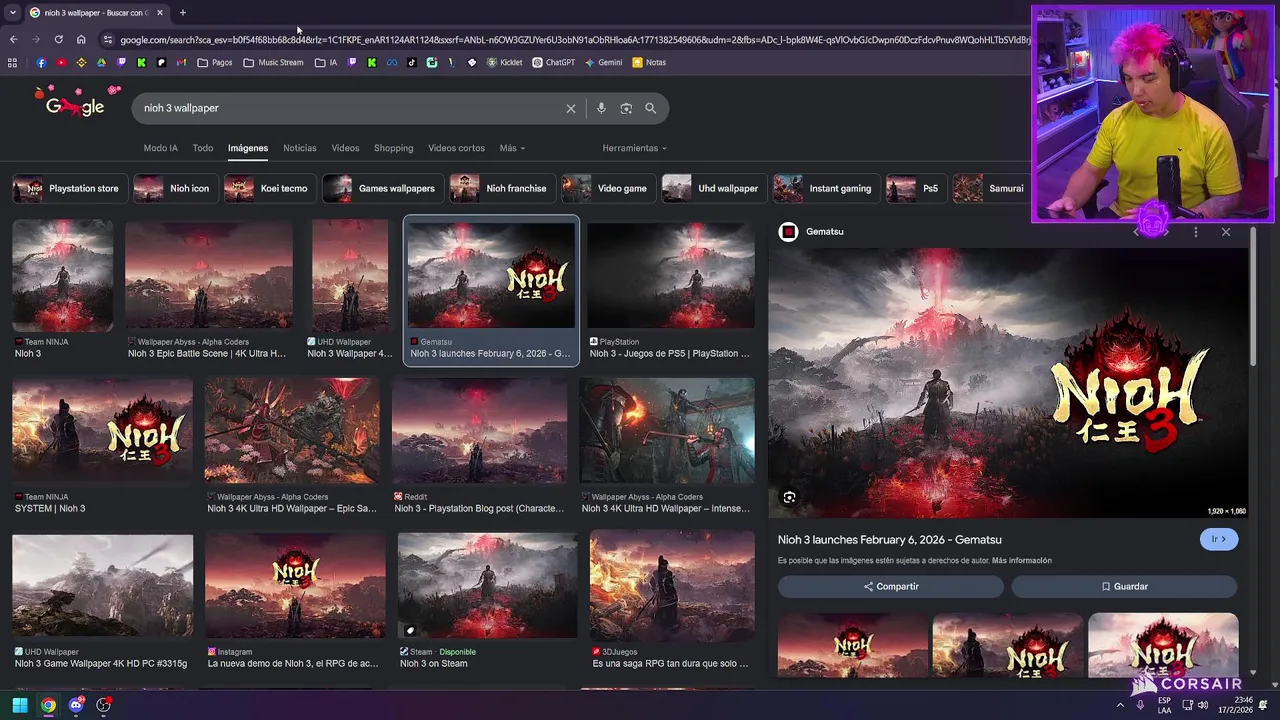This screenshot has height=720, width=1280.
Task: Reload the current page
Action: pyautogui.click(x=58, y=39)
